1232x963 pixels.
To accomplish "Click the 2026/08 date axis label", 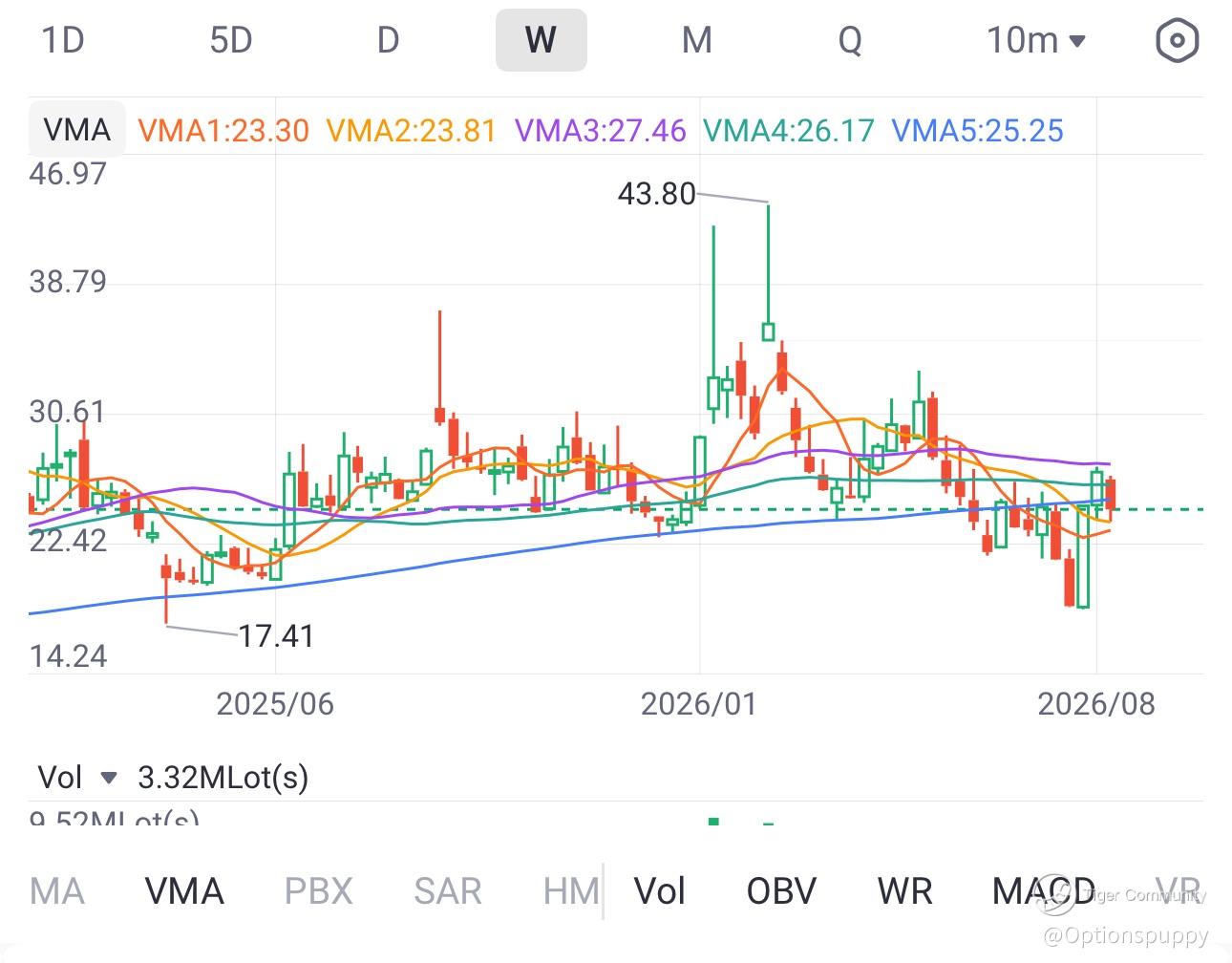I will [1096, 704].
